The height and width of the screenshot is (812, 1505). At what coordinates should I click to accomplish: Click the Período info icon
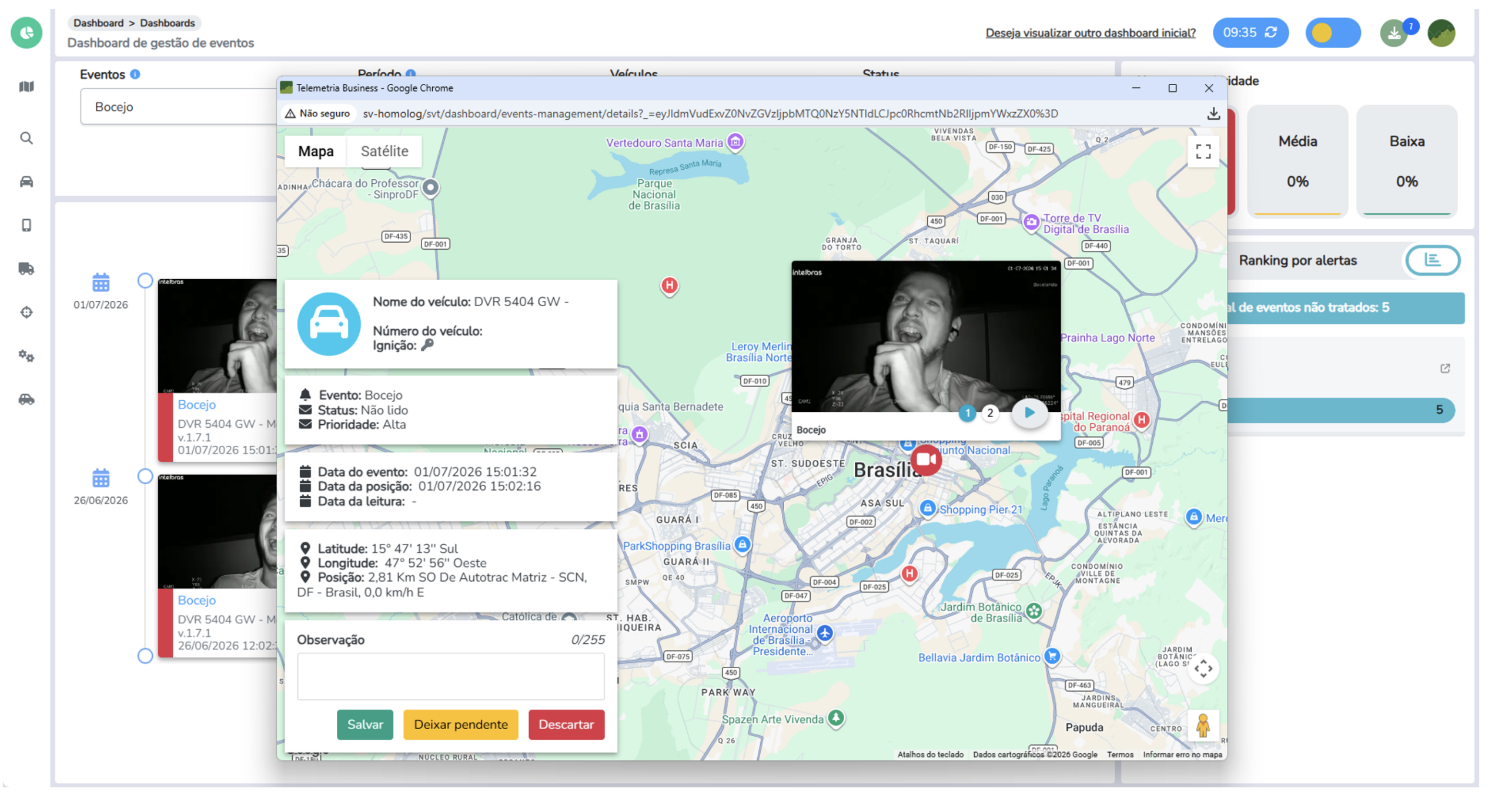(410, 74)
